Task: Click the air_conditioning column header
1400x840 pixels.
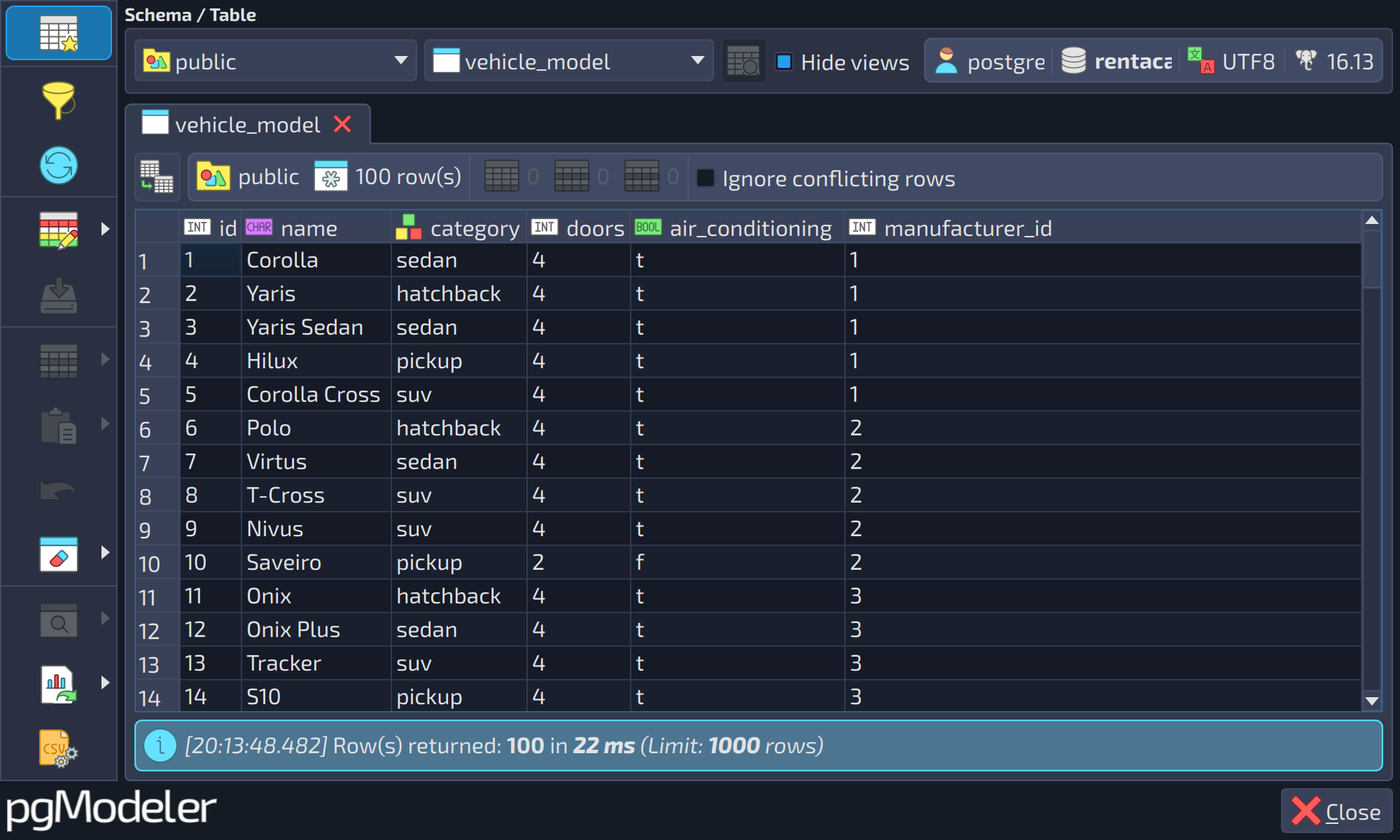Action: click(x=737, y=227)
